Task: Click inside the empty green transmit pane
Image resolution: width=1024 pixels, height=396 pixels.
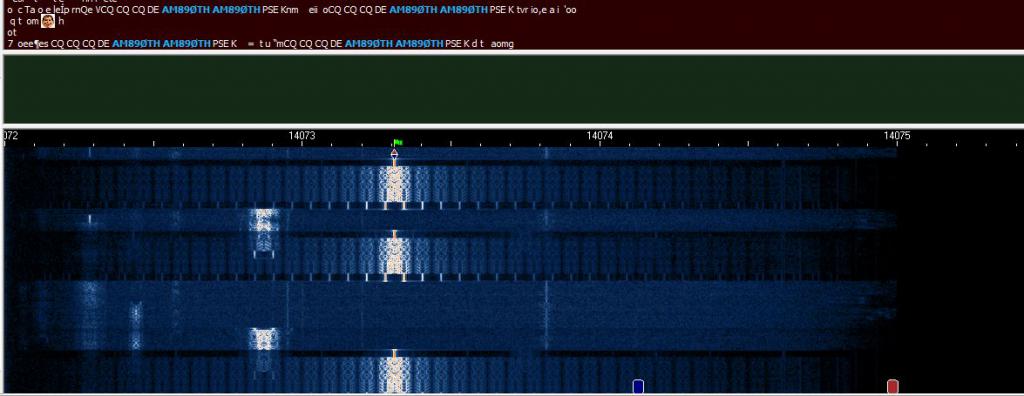Action: coord(513,89)
